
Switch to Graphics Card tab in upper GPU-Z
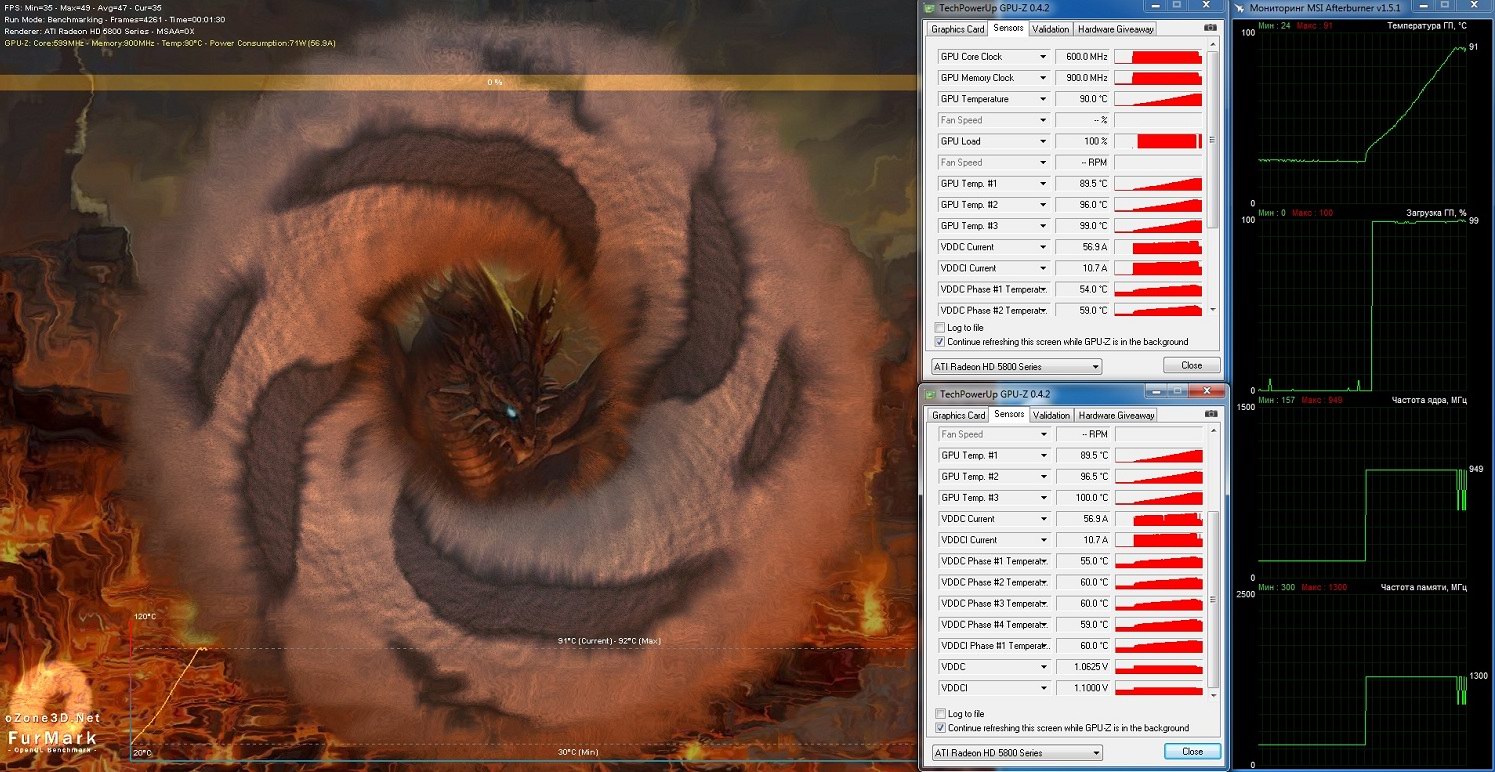(957, 29)
